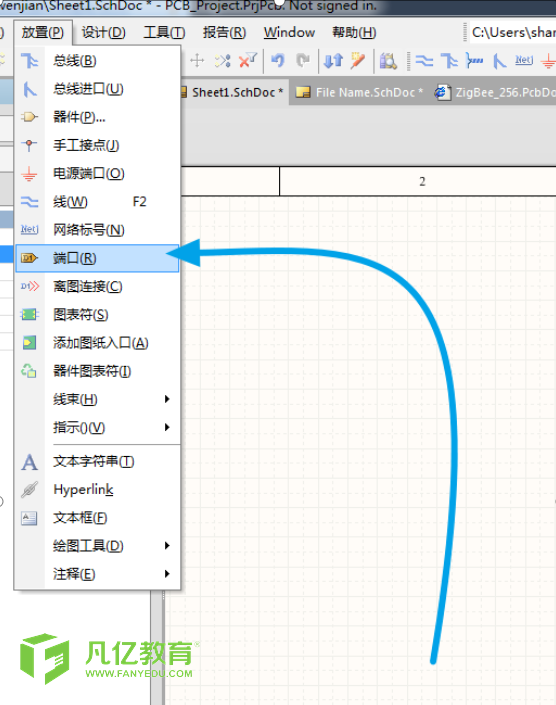Select Off Sheet Connector 离图连接(C)

(97, 286)
